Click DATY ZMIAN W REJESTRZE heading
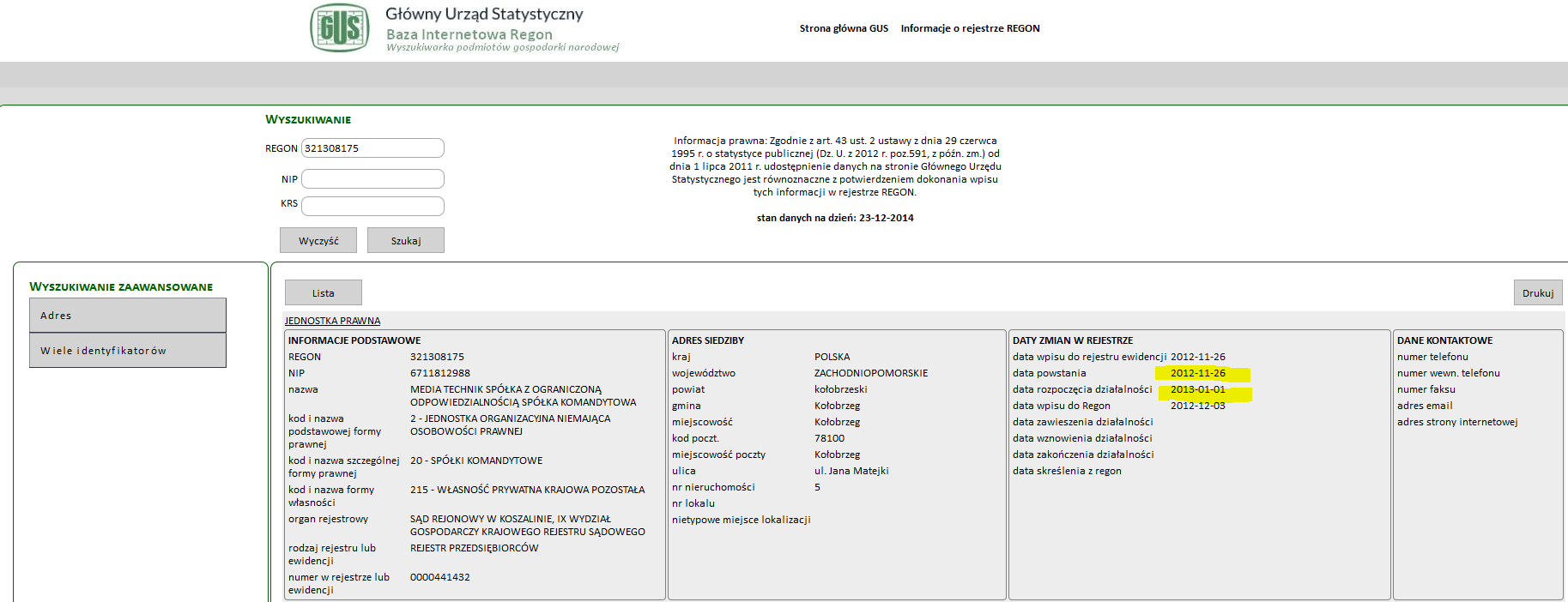Image resolution: width=1568 pixels, height=602 pixels. (x=1073, y=340)
